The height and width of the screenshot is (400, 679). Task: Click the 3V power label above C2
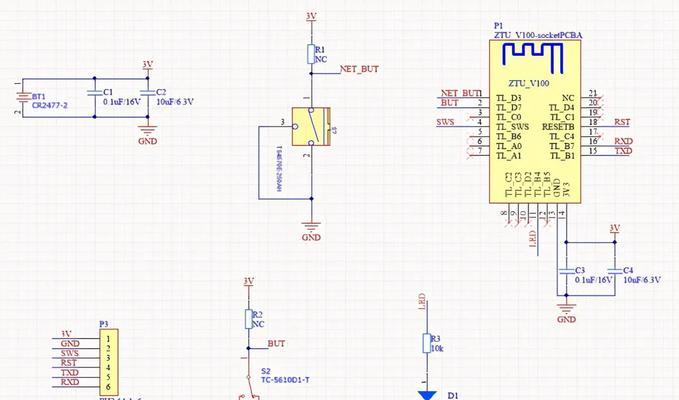pos(148,65)
